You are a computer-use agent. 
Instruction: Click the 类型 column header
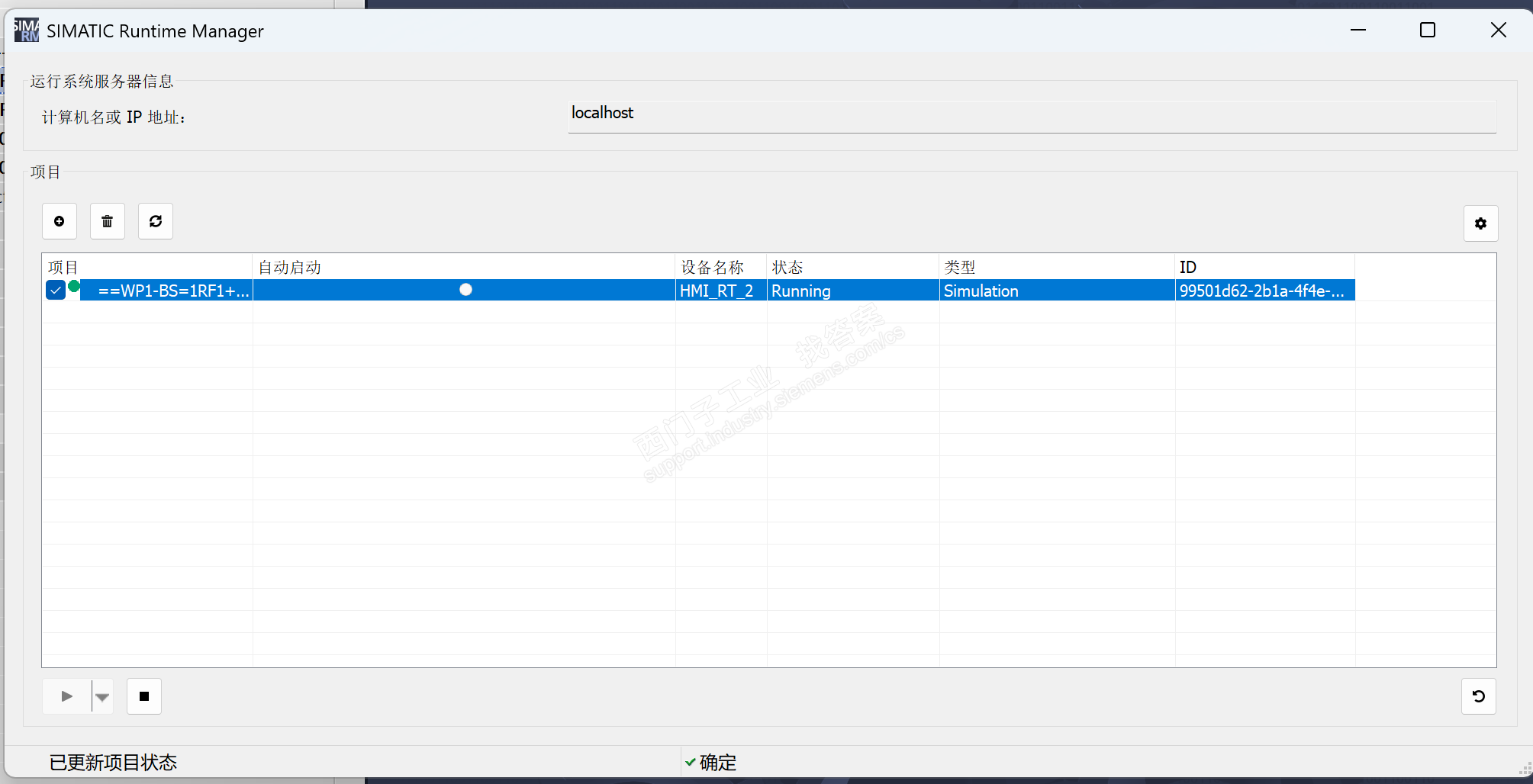click(1058, 267)
